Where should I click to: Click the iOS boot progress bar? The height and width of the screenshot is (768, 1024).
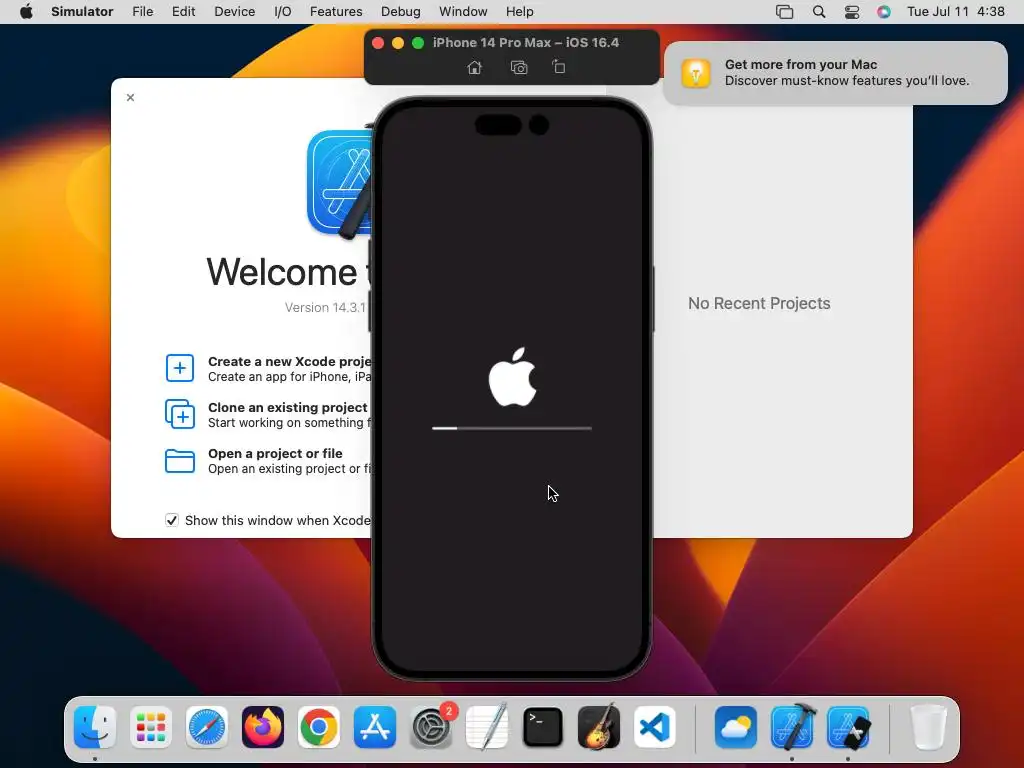pos(512,428)
